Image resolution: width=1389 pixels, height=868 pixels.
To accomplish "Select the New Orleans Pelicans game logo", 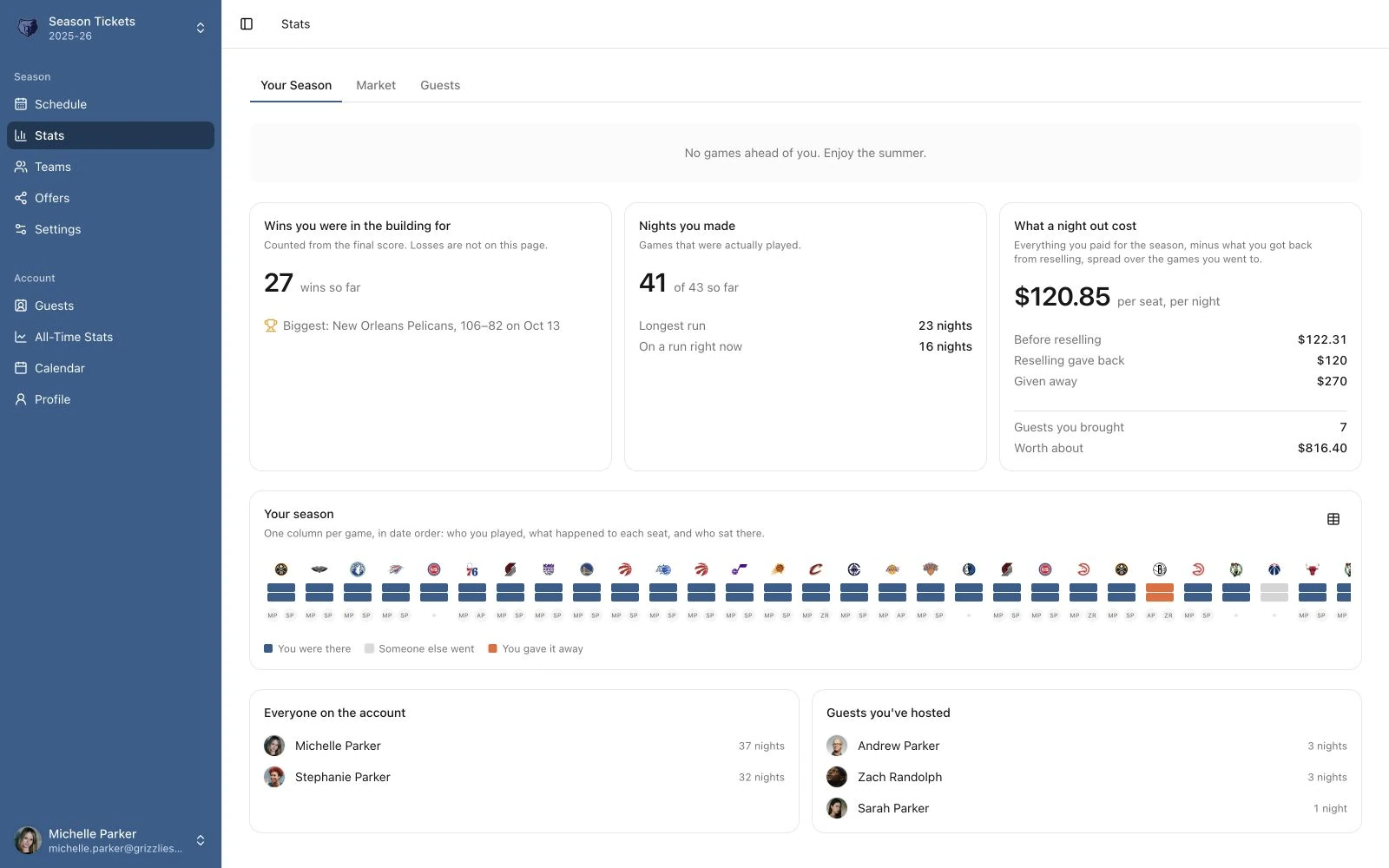I will (x=319, y=569).
